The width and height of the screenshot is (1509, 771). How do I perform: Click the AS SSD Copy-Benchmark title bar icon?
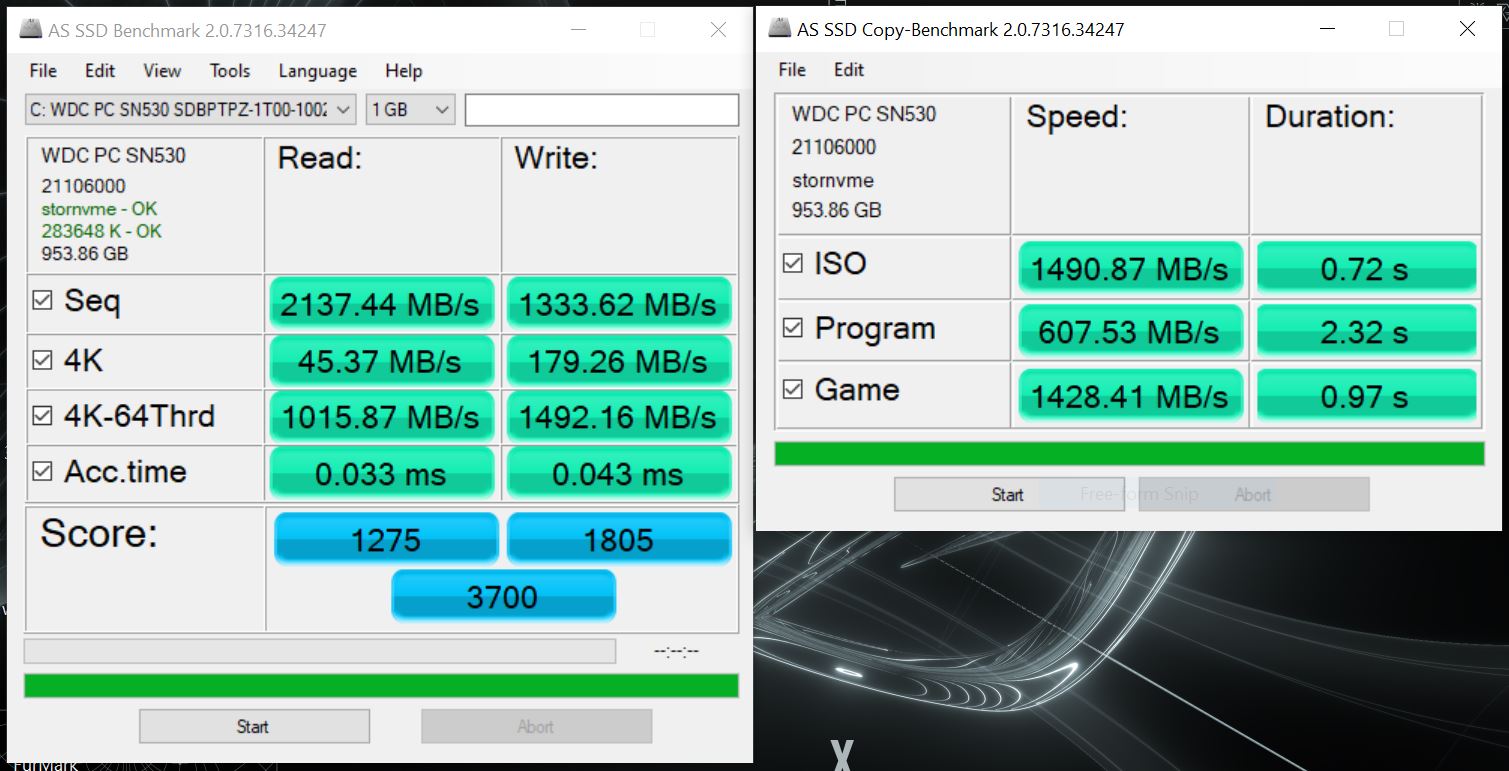click(779, 29)
